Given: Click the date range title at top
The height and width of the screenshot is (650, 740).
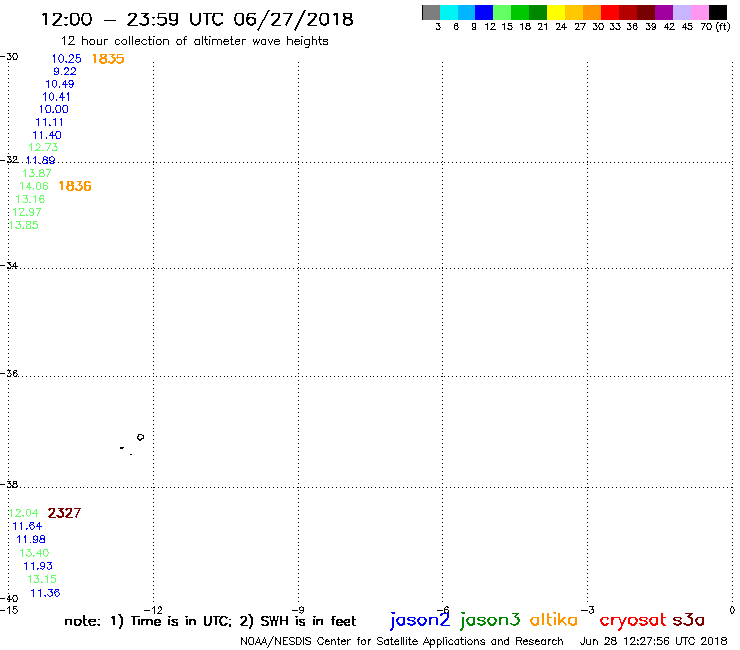Looking at the screenshot, I should (x=197, y=19).
